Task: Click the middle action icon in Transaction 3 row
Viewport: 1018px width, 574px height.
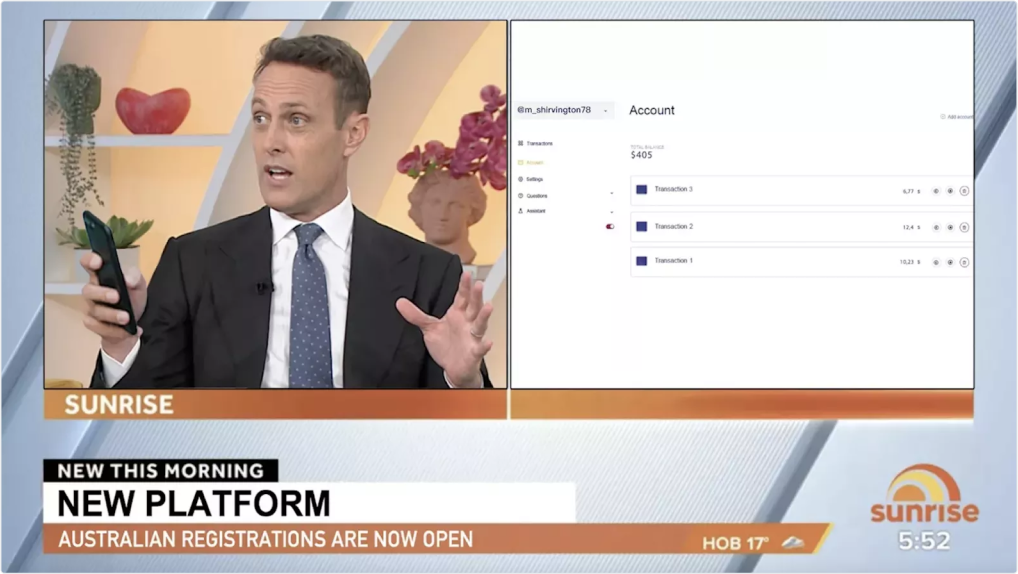Action: point(950,191)
